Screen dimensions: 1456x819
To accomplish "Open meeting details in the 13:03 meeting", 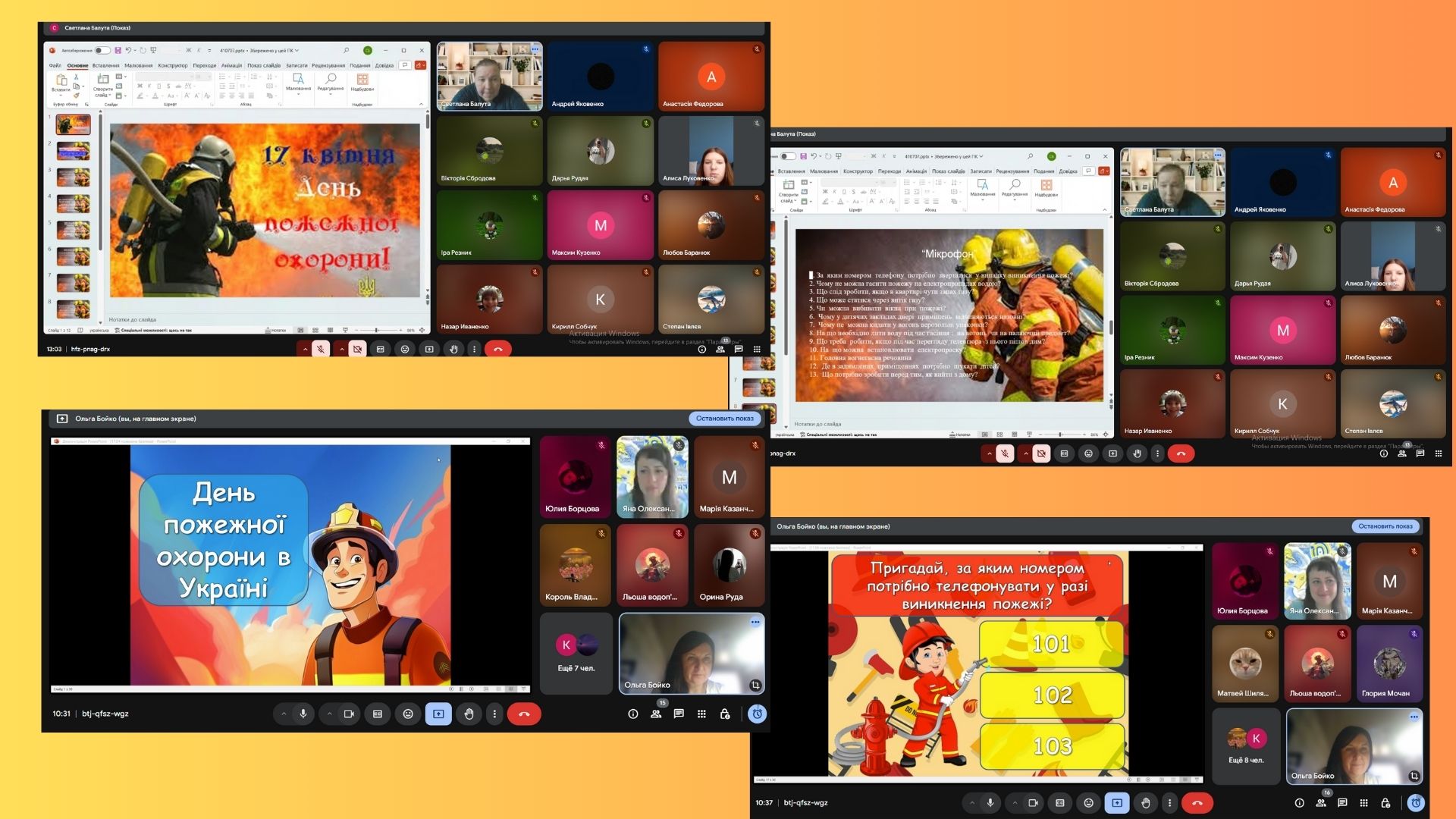I will (x=701, y=349).
